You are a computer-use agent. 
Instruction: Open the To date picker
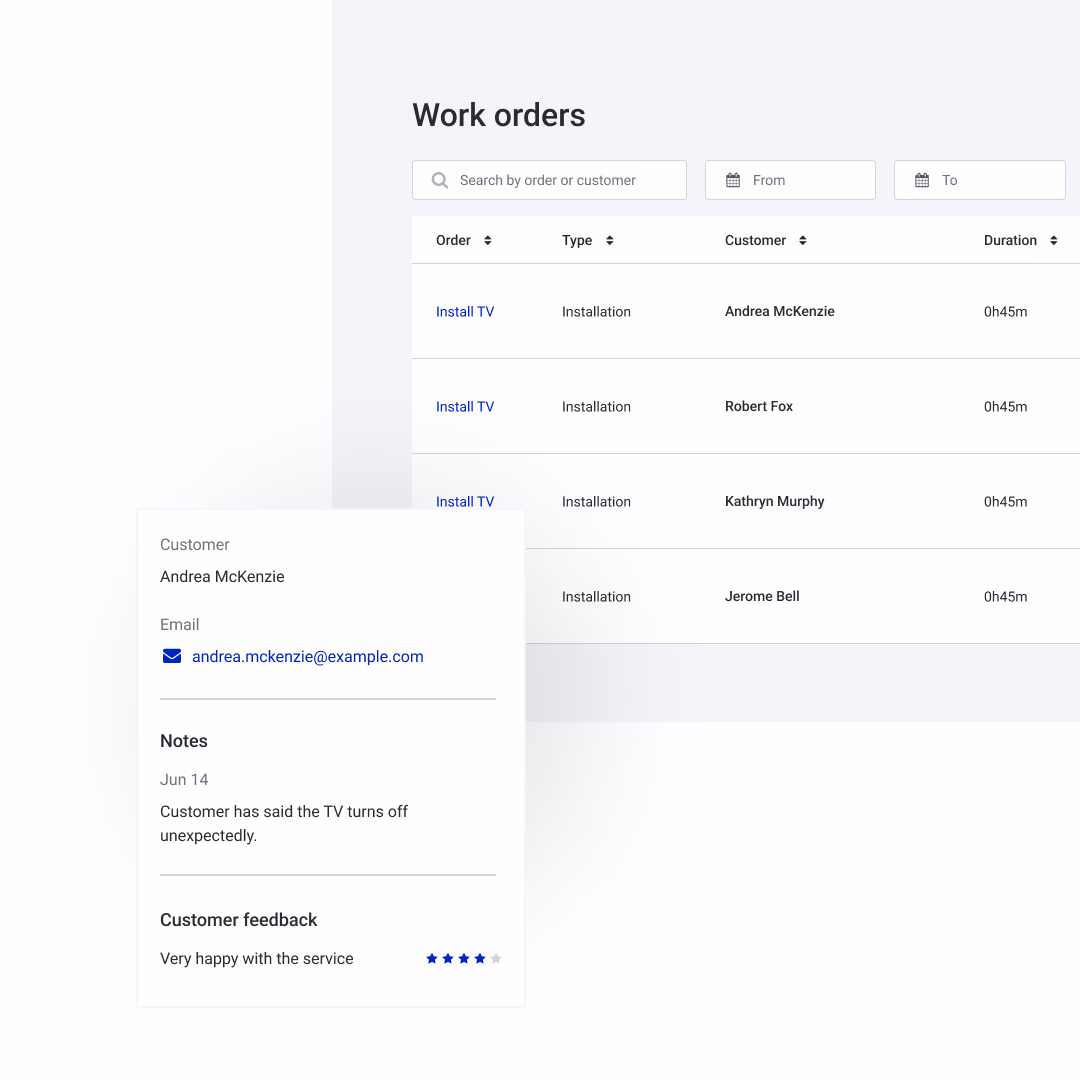coord(980,180)
